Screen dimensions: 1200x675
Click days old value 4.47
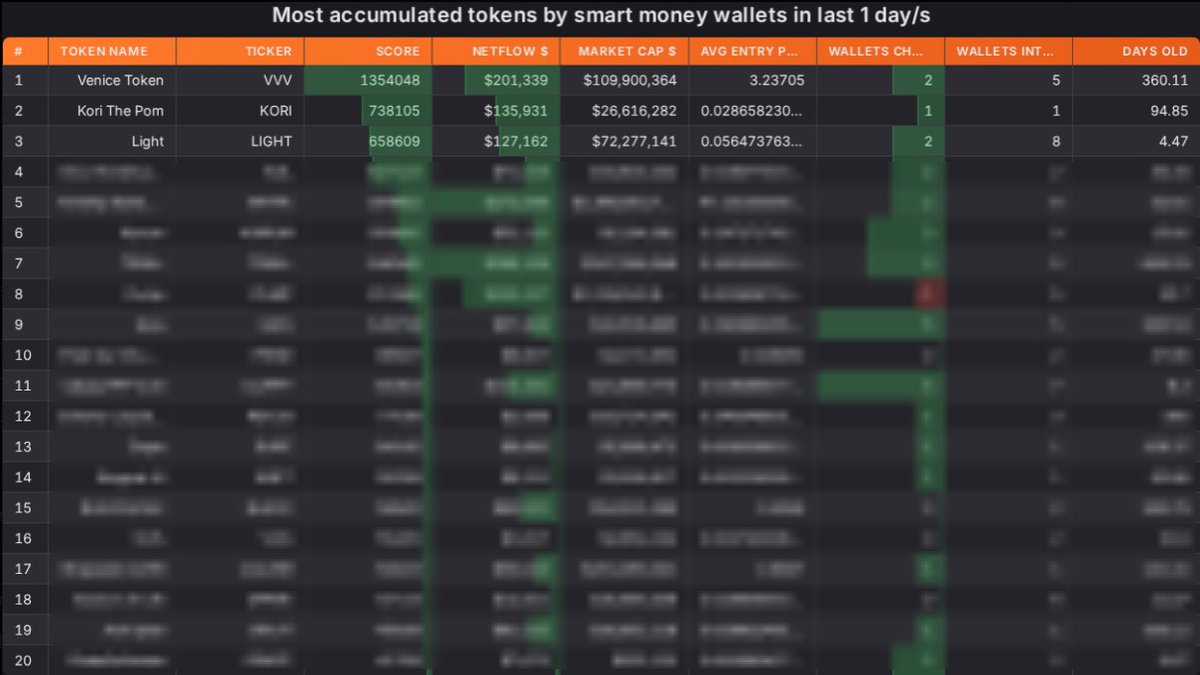coord(1173,141)
